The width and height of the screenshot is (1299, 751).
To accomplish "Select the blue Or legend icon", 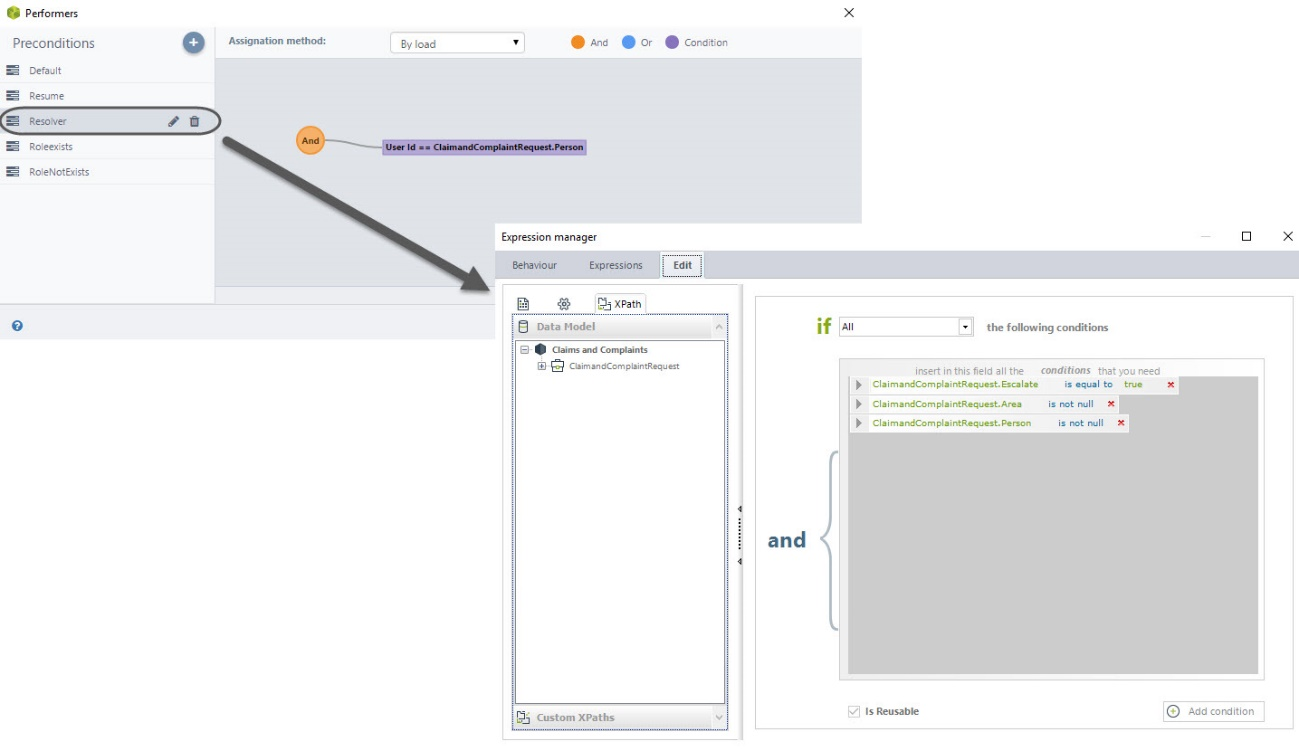I will click(x=628, y=42).
